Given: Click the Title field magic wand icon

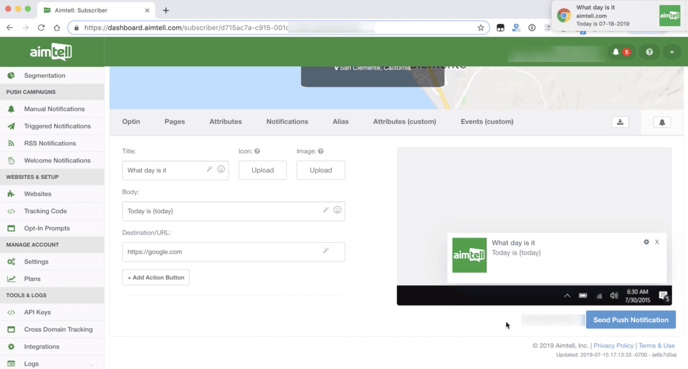Looking at the screenshot, I should click(x=210, y=169).
